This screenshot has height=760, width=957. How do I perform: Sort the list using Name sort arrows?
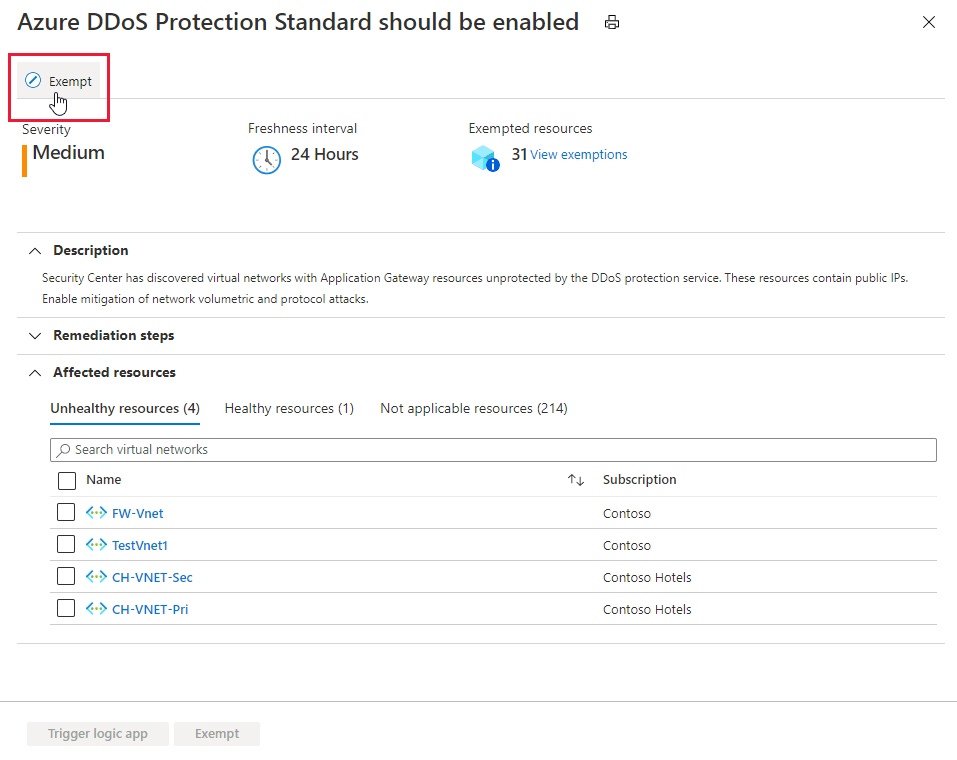pyautogui.click(x=576, y=480)
